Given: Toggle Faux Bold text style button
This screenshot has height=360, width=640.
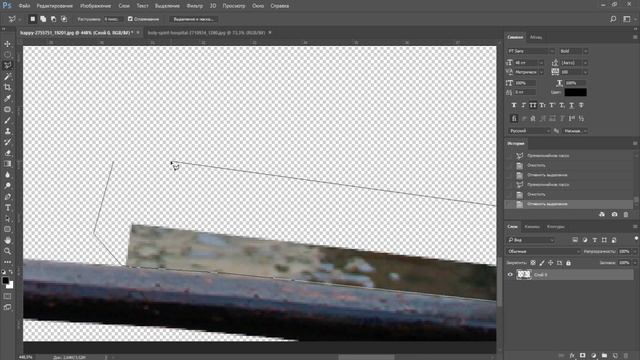Looking at the screenshot, I should point(514,105).
